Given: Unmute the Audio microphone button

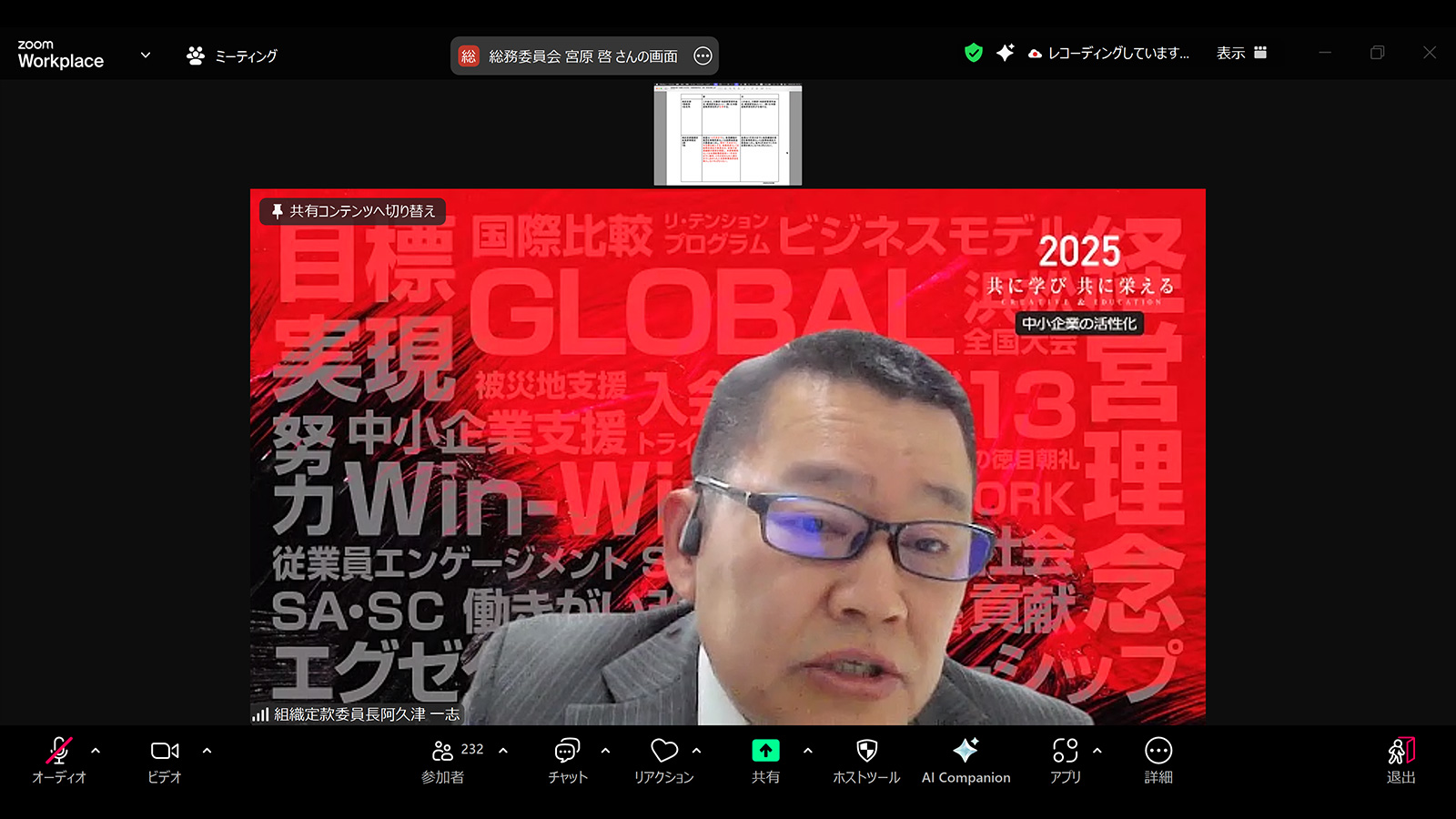Looking at the screenshot, I should point(58,761).
